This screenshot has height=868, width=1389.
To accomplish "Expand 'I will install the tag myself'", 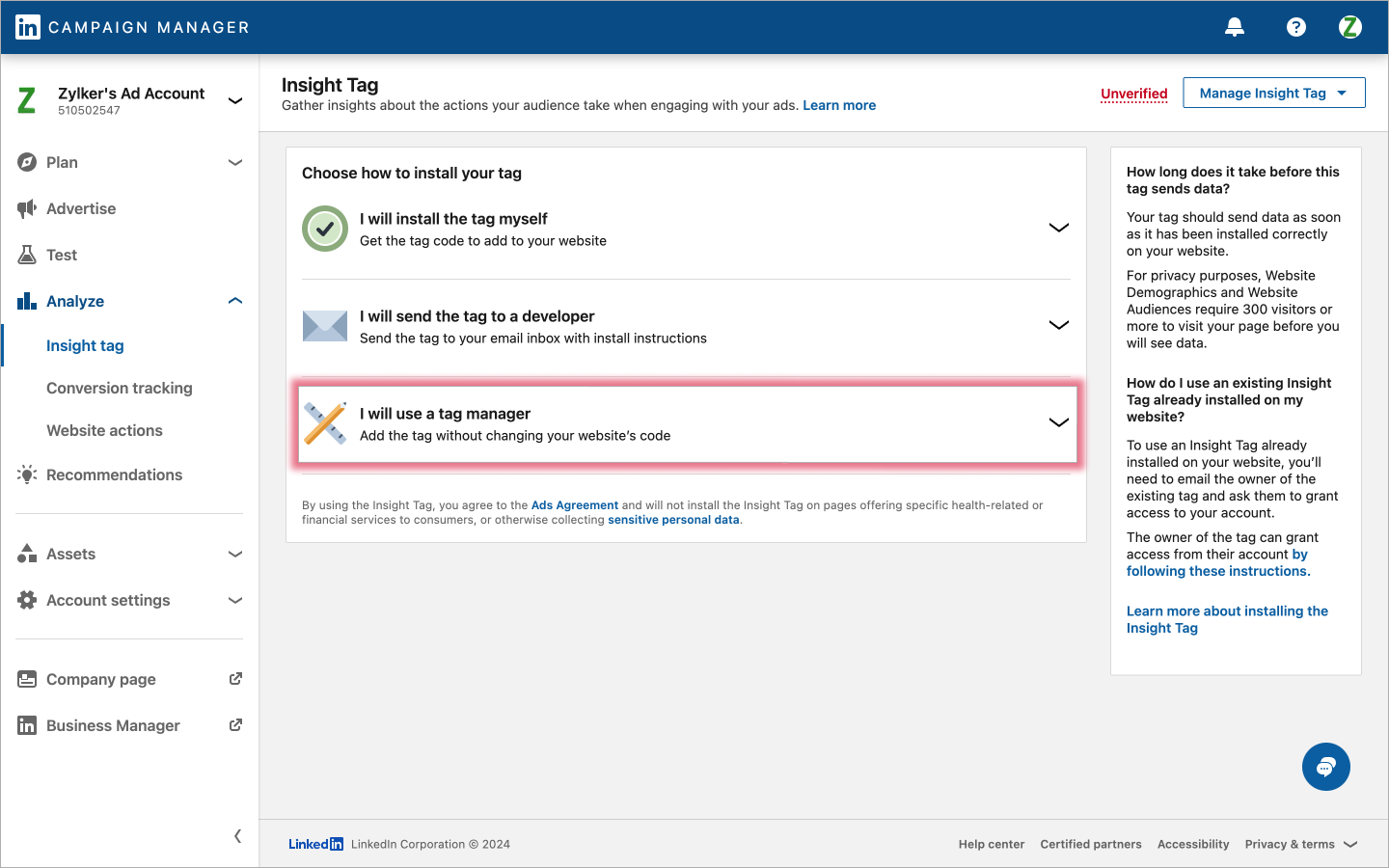I will [1059, 228].
